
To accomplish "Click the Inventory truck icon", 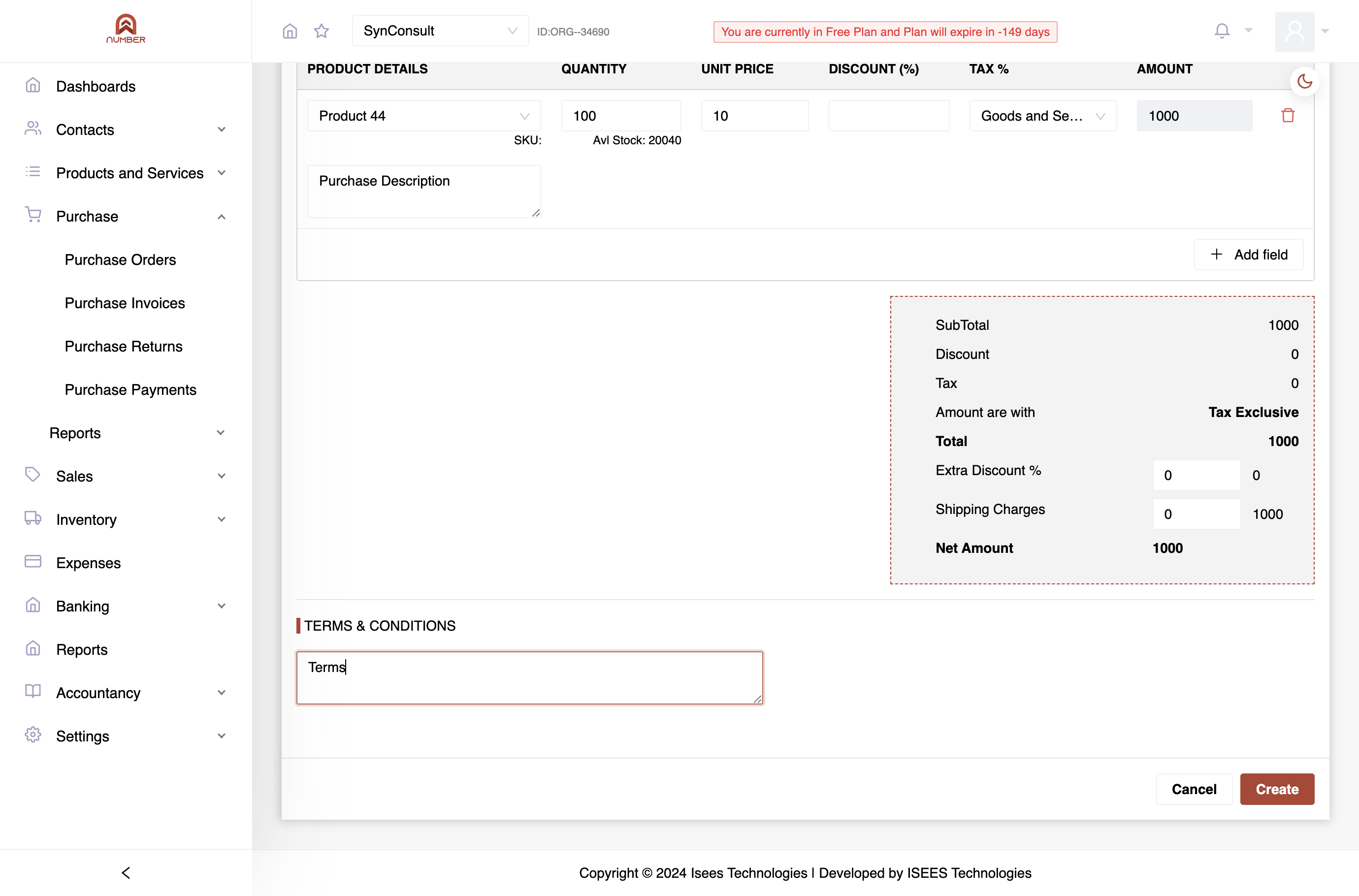I will click(x=33, y=518).
